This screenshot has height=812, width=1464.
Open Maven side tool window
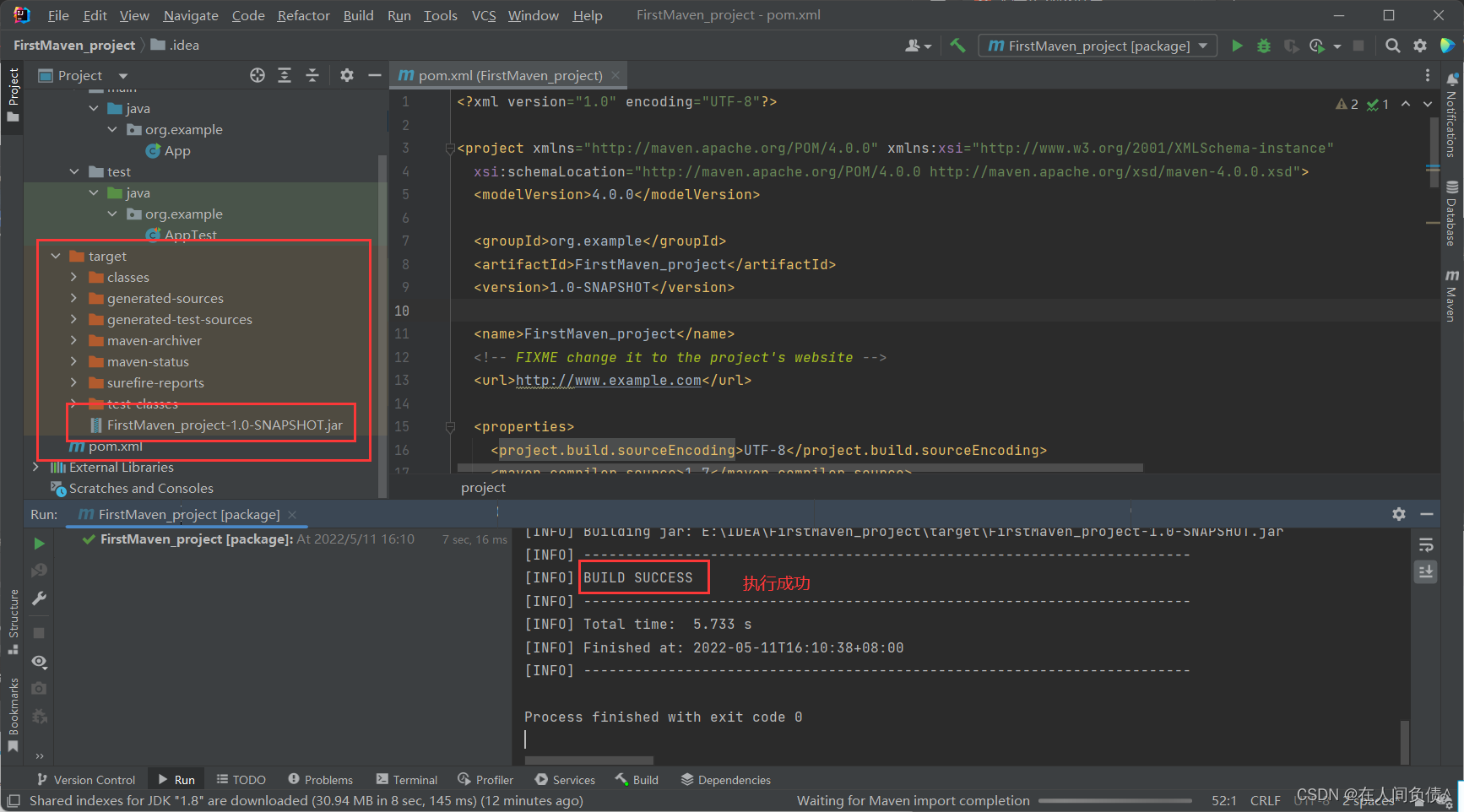[x=1451, y=295]
